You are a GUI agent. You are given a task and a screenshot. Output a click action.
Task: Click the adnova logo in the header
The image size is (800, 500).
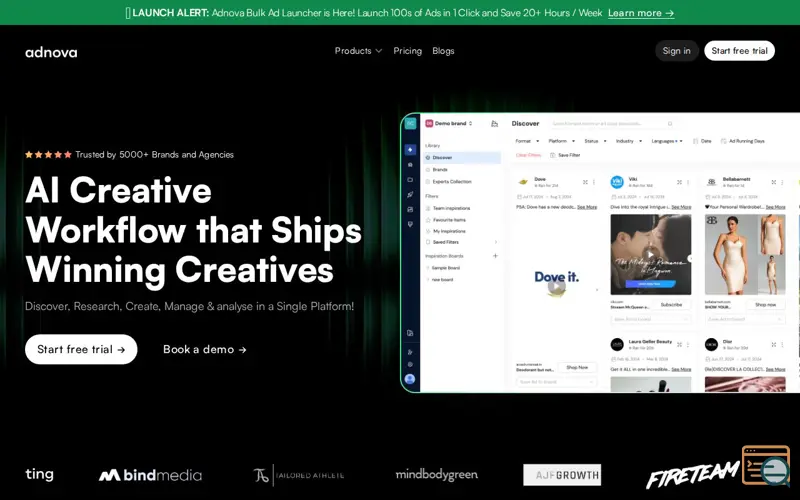point(51,52)
